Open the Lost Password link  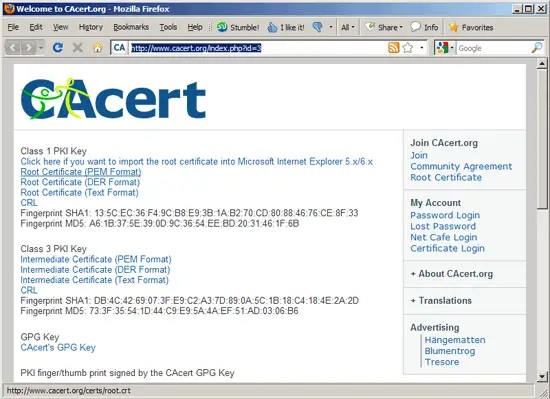click(443, 226)
